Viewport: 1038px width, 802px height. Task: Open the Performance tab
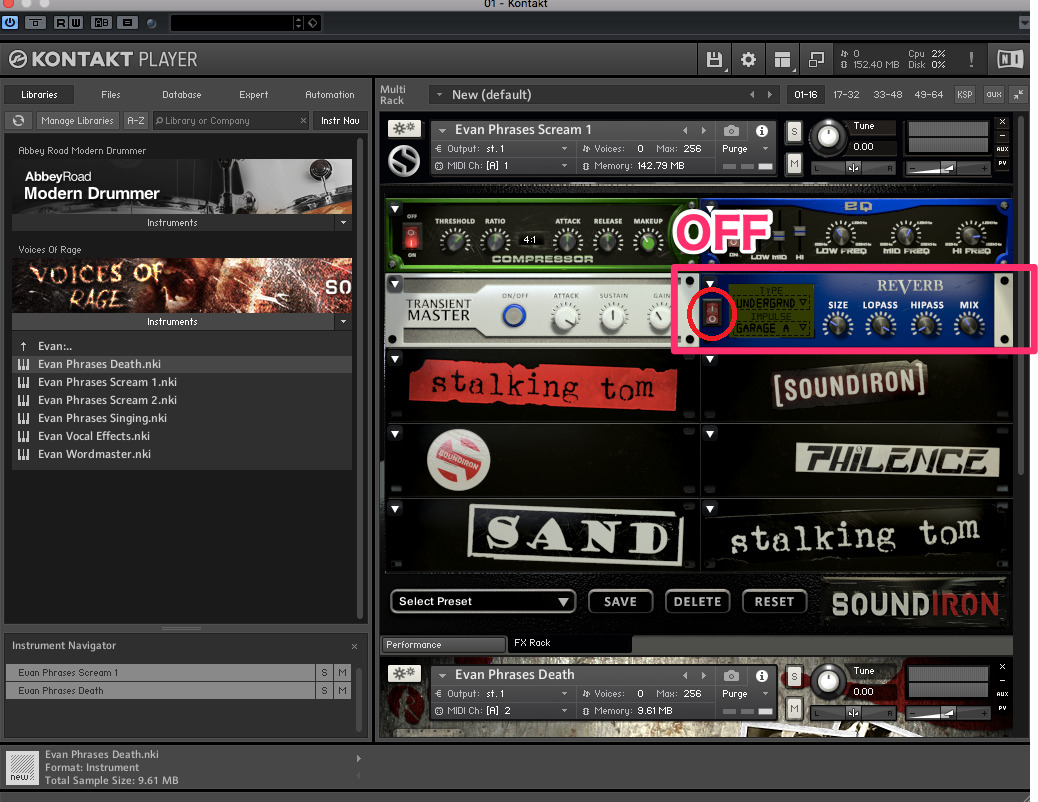click(443, 645)
